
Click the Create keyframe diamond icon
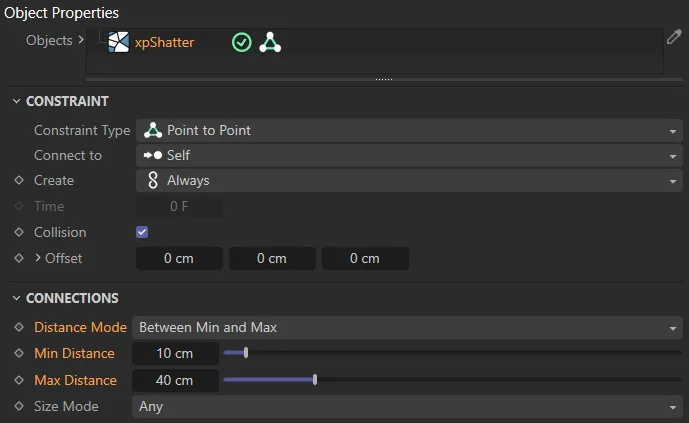click(19, 181)
